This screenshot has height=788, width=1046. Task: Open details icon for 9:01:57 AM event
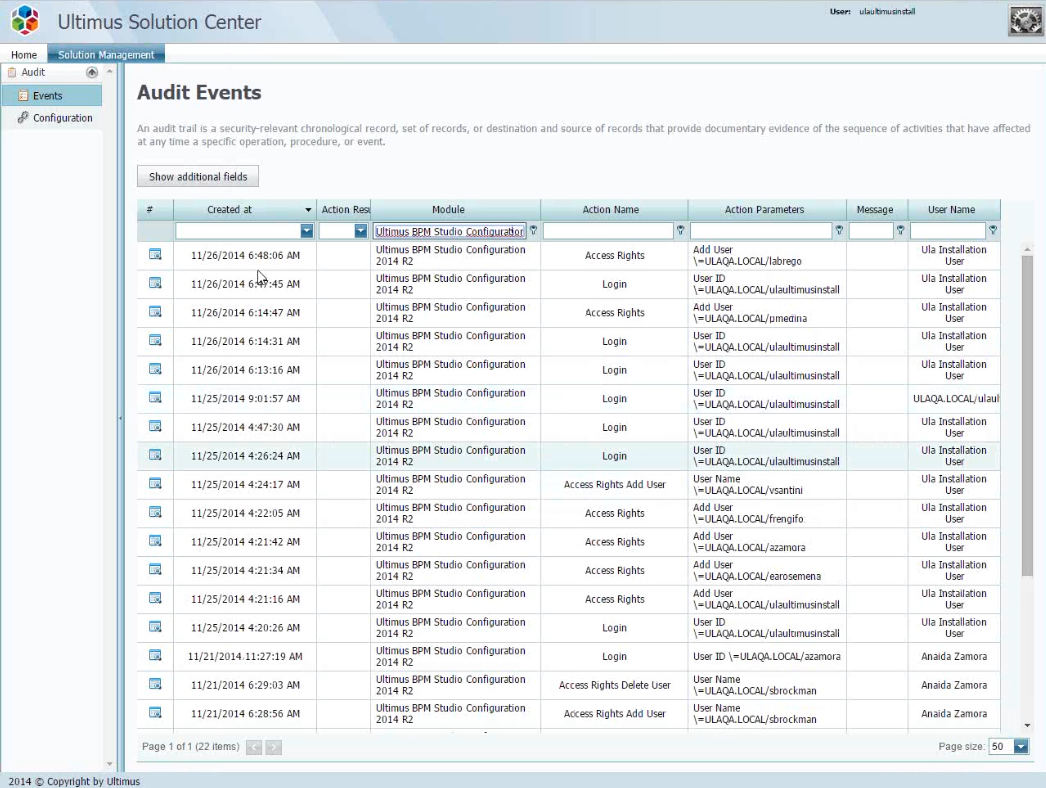[155, 398]
